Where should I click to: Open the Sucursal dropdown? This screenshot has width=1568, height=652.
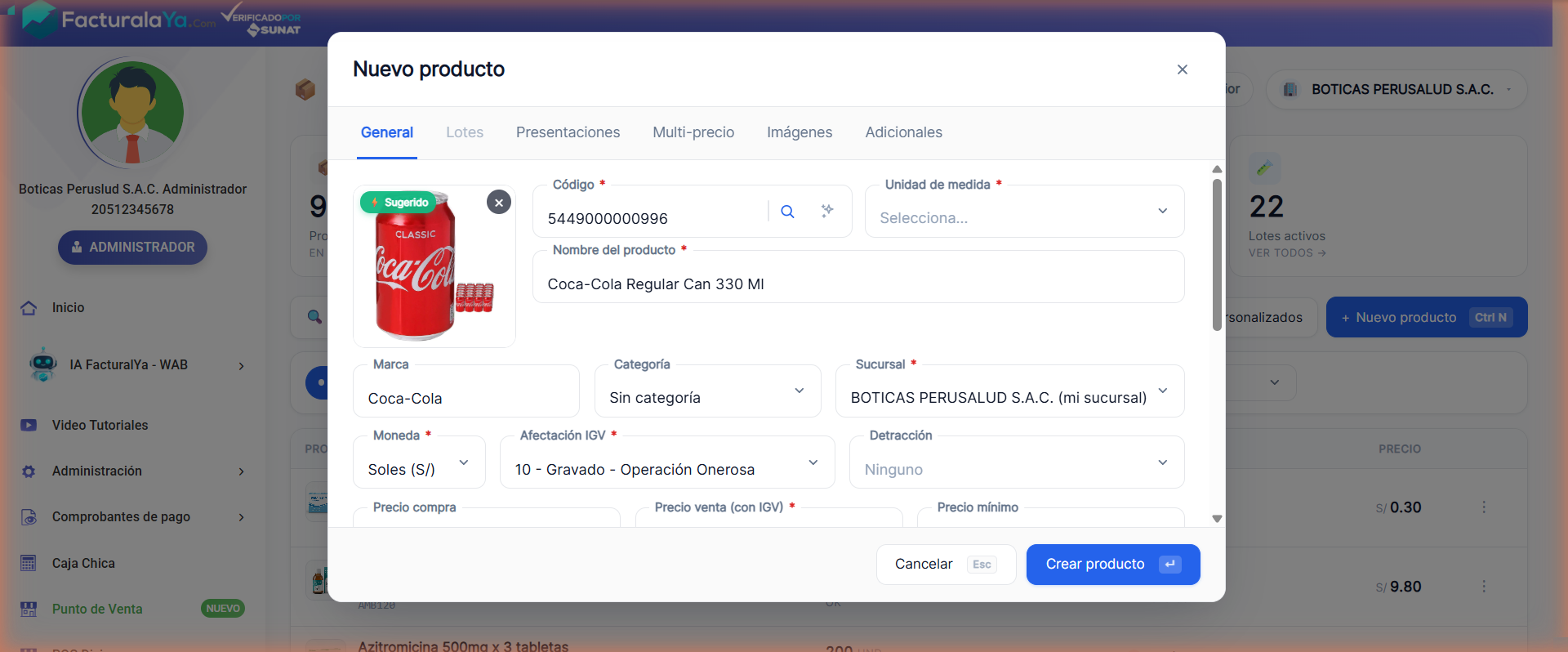pyautogui.click(x=1009, y=391)
